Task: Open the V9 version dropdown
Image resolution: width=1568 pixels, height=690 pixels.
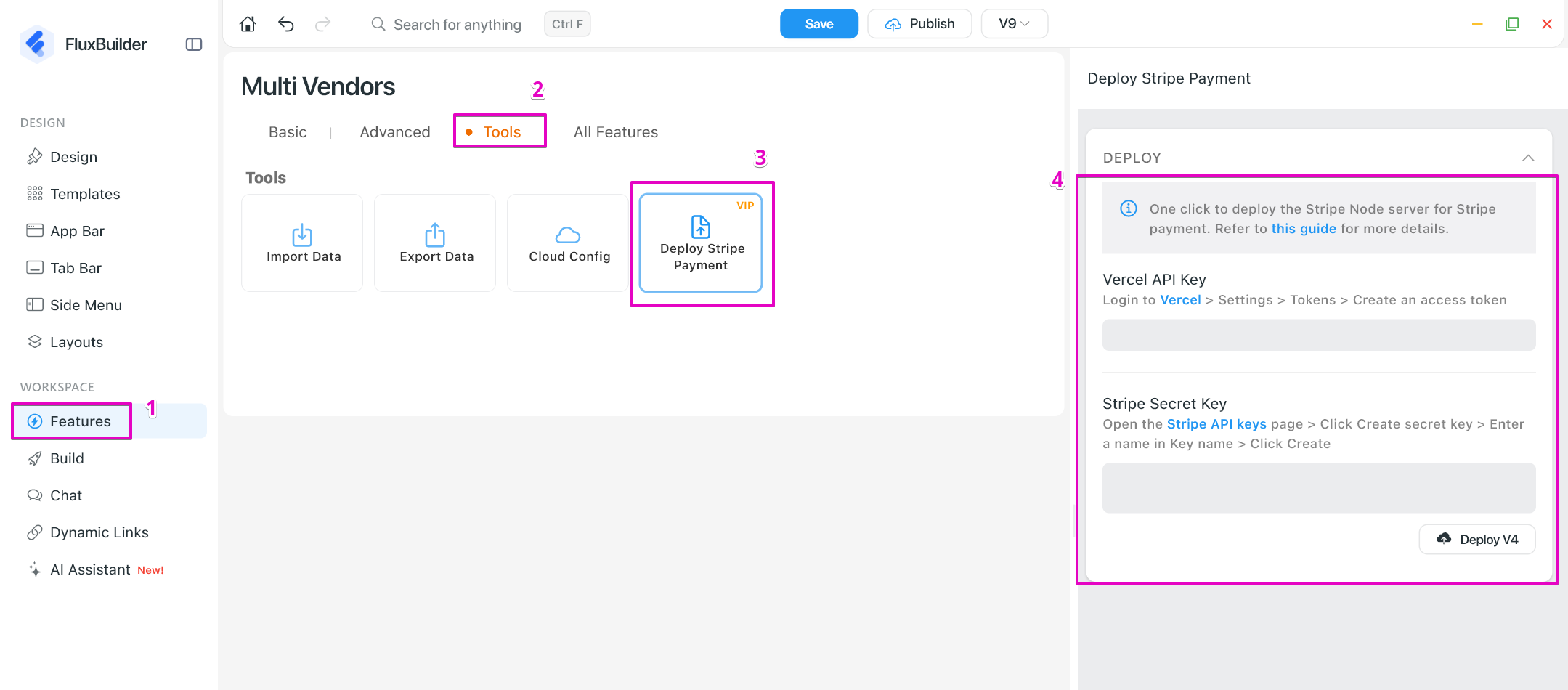Action: coord(1014,24)
